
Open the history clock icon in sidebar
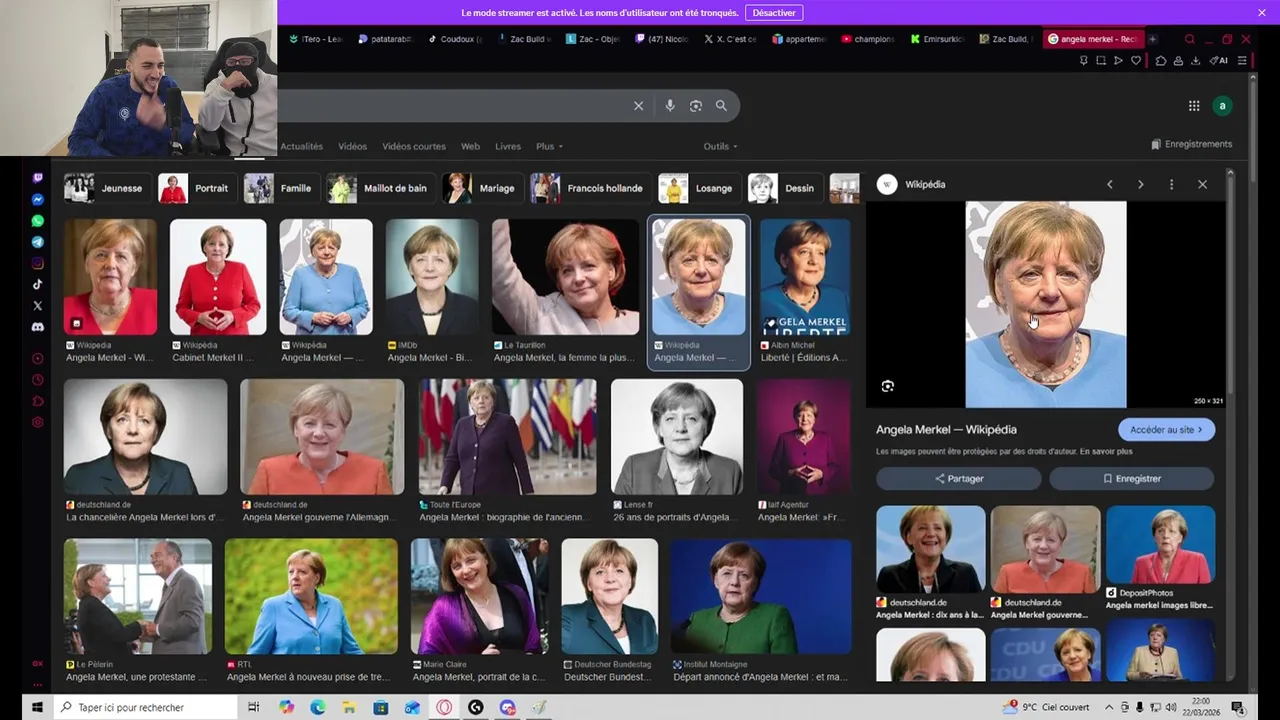click(37, 380)
